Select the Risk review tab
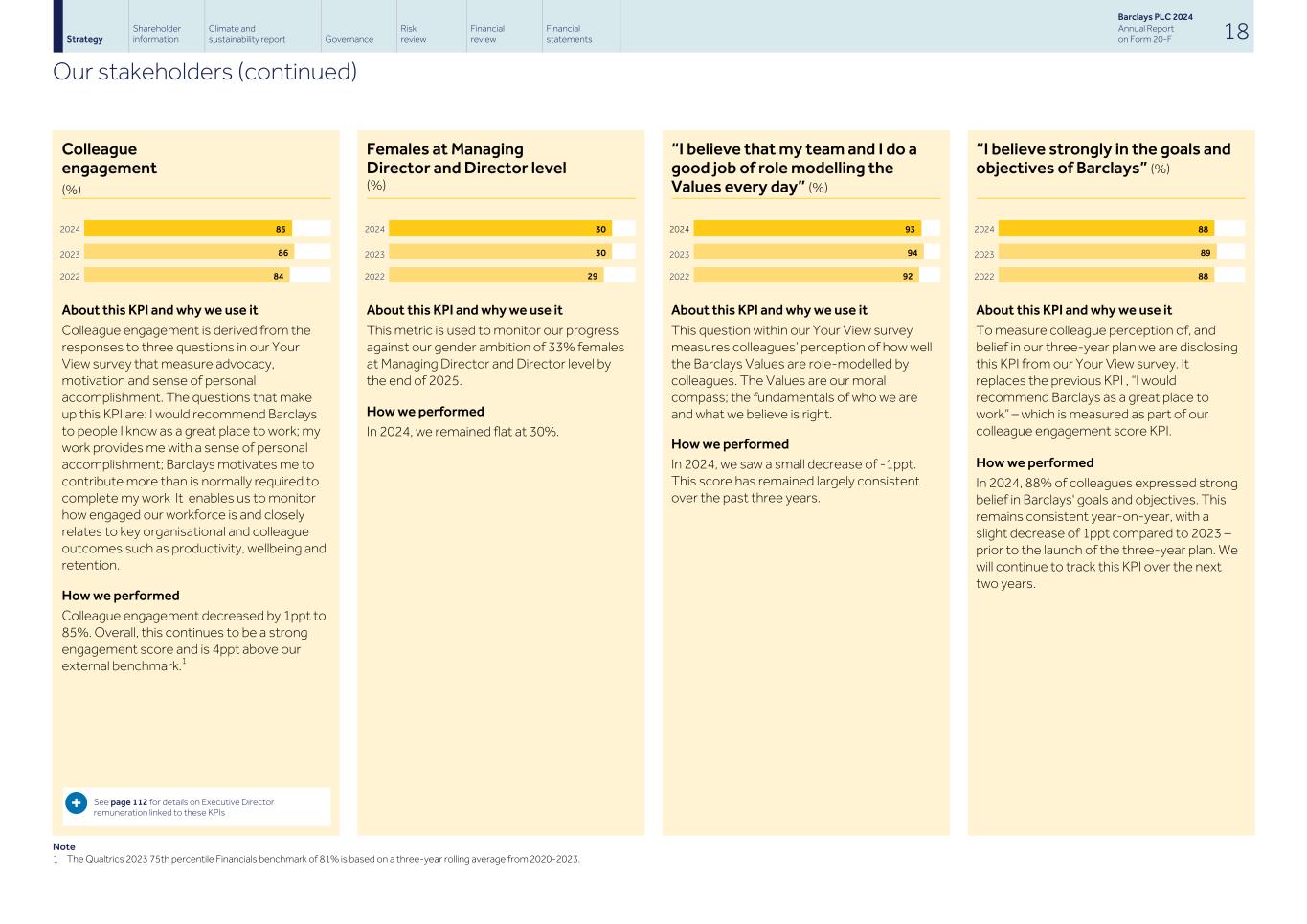Viewport: 1307px width, 924px height. click(x=413, y=34)
